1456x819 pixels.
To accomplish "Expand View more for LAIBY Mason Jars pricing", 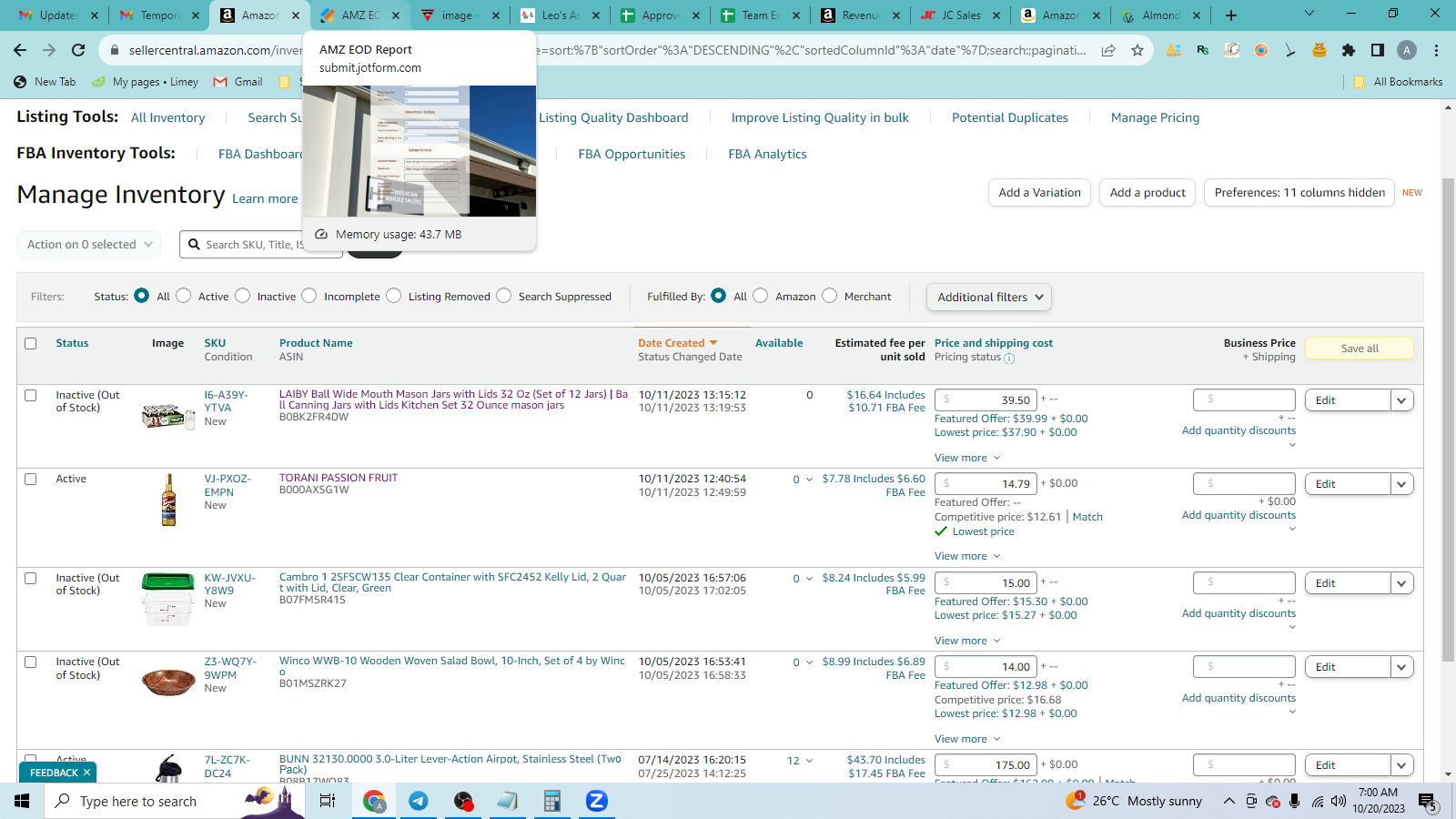I will 967,458.
